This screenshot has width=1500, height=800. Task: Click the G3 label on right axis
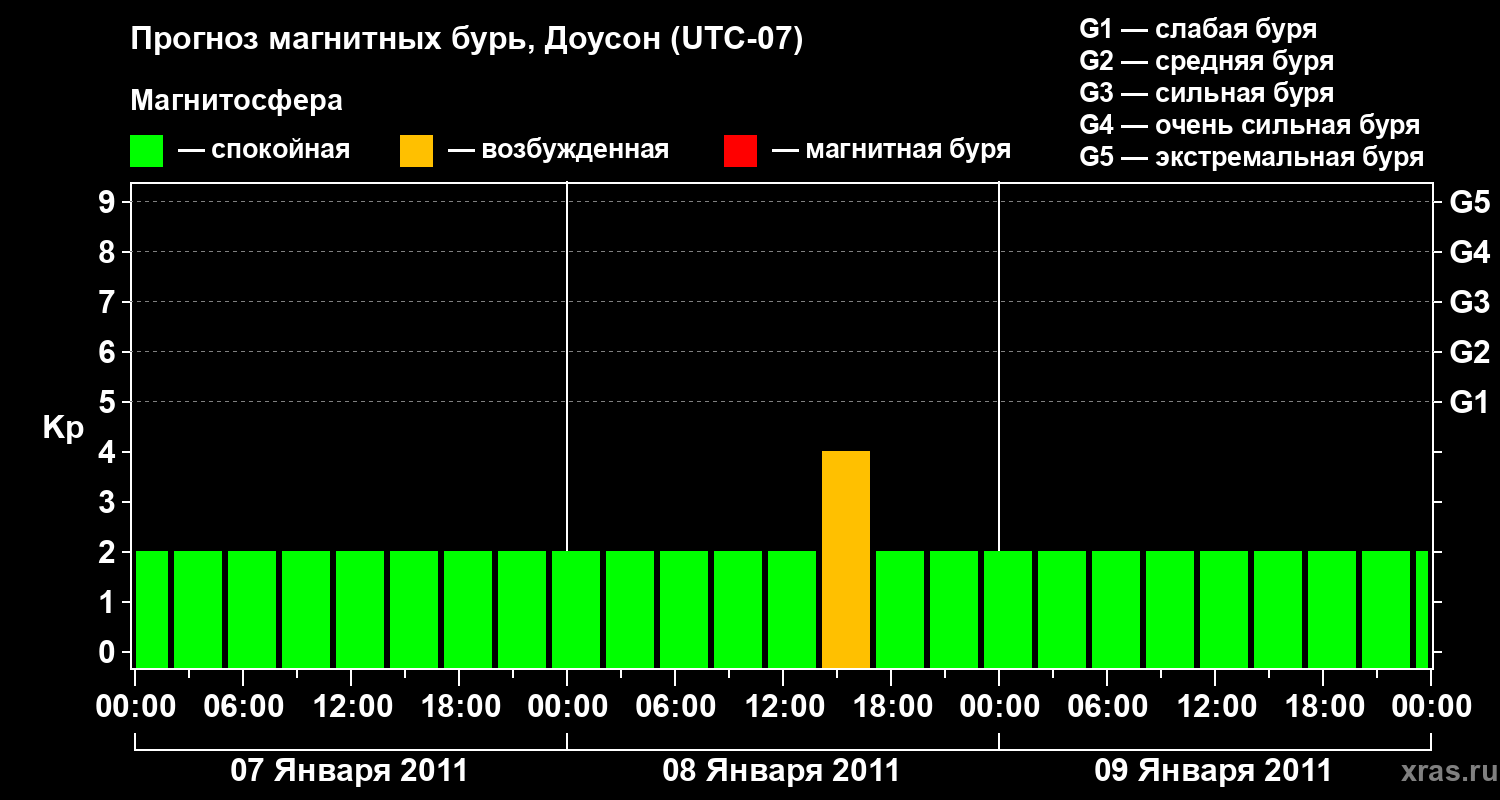click(1470, 302)
